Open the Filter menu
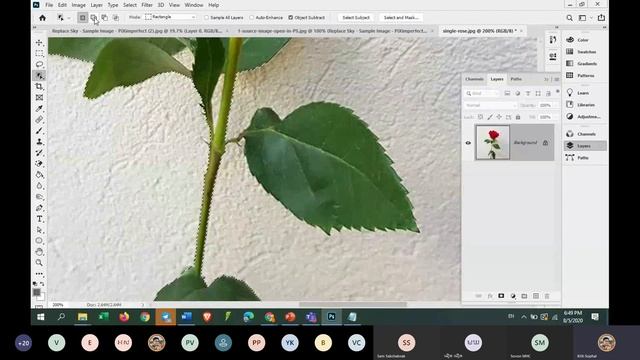The width and height of the screenshot is (640, 360). (x=147, y=5)
